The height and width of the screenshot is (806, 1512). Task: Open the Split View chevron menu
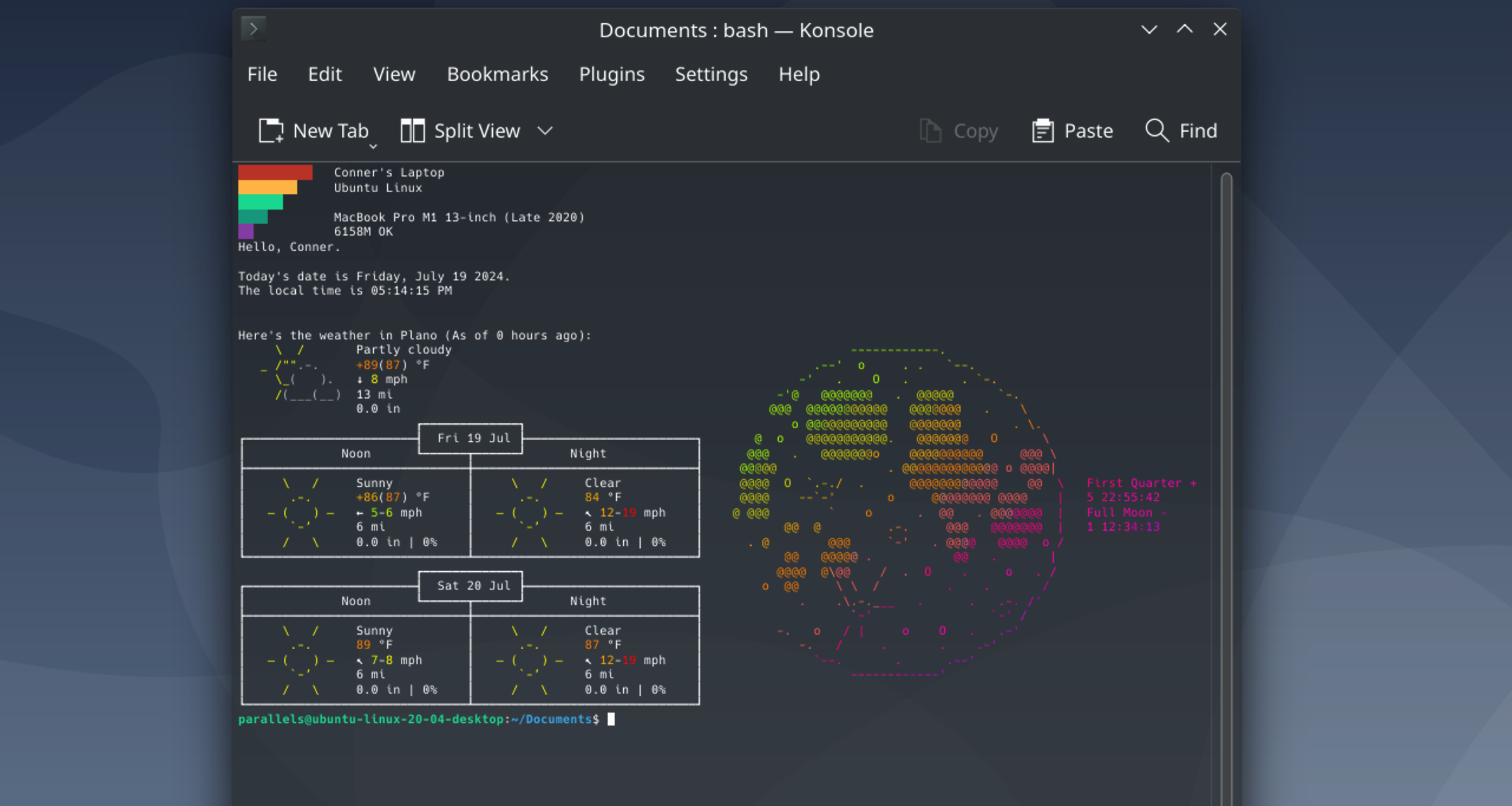pos(545,131)
